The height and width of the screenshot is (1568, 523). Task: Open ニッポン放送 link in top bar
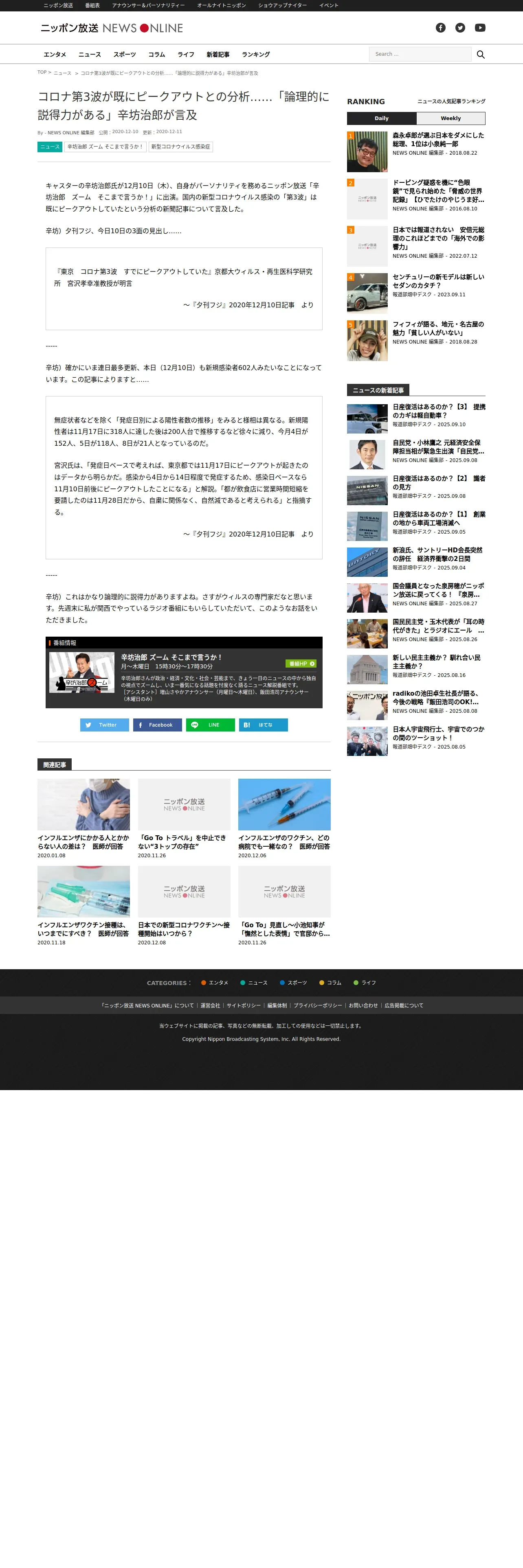pyautogui.click(x=58, y=5)
